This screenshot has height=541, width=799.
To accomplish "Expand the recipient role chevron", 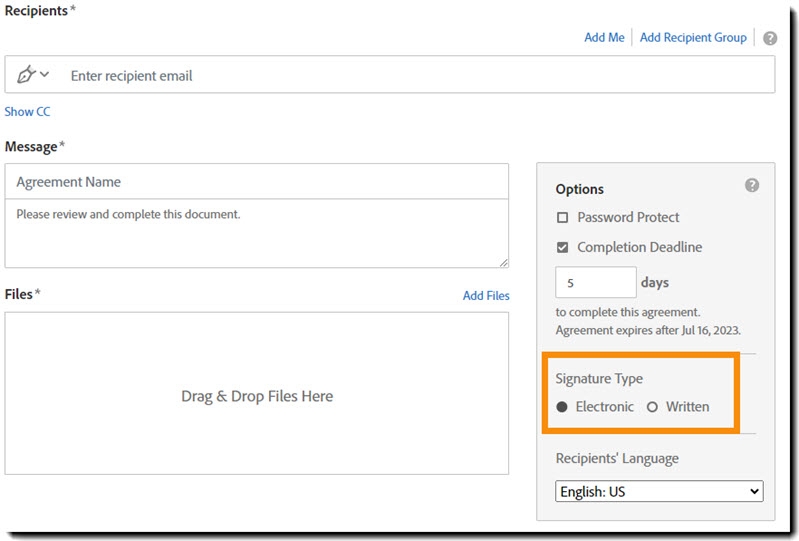I will click(44, 75).
